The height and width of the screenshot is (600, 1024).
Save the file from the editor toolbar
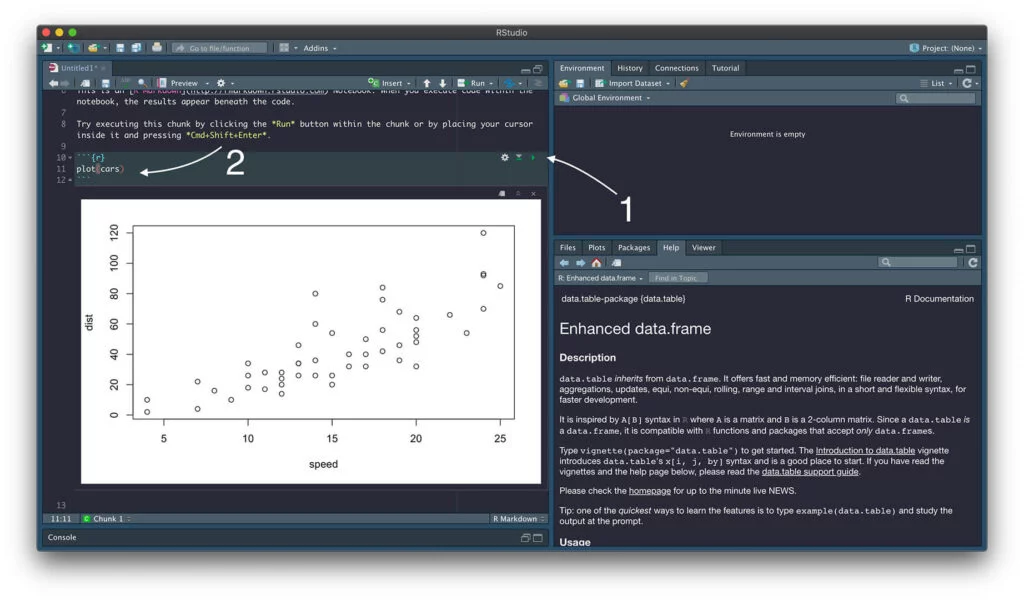coord(106,84)
